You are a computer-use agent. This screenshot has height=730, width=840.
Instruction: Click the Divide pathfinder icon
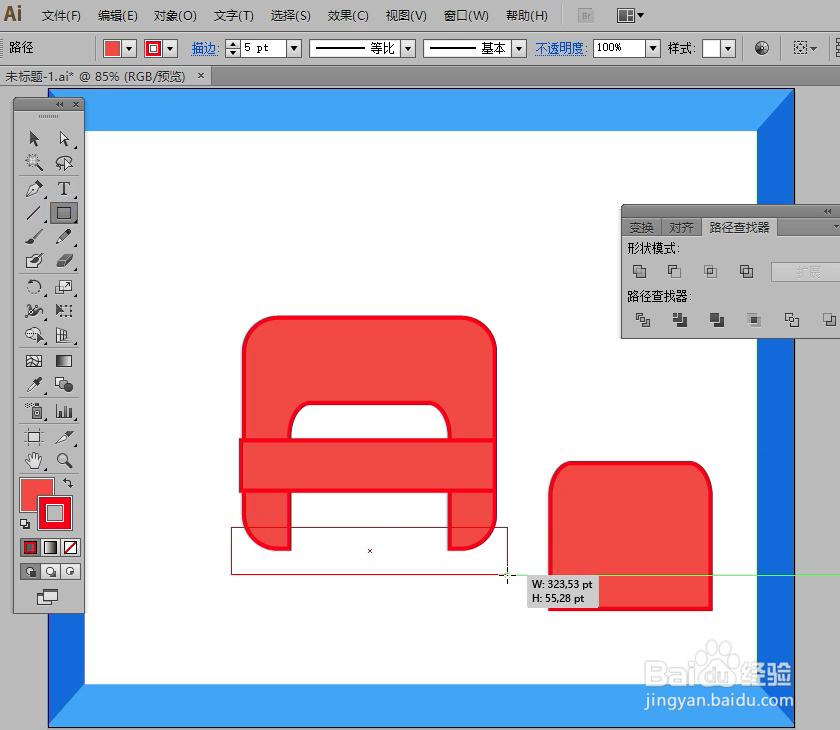(x=641, y=318)
